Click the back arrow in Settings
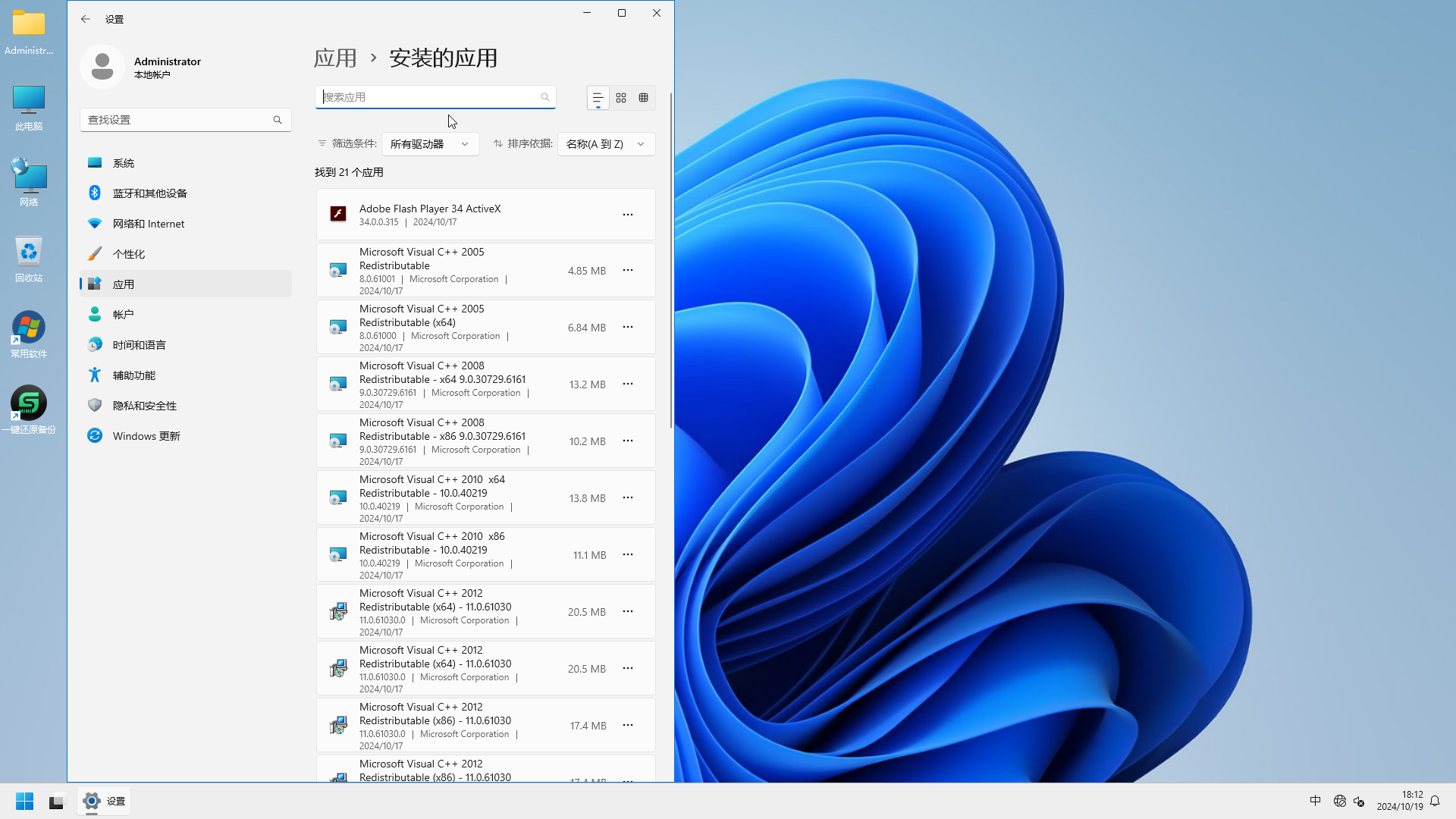Viewport: 1456px width, 819px height. point(86,19)
